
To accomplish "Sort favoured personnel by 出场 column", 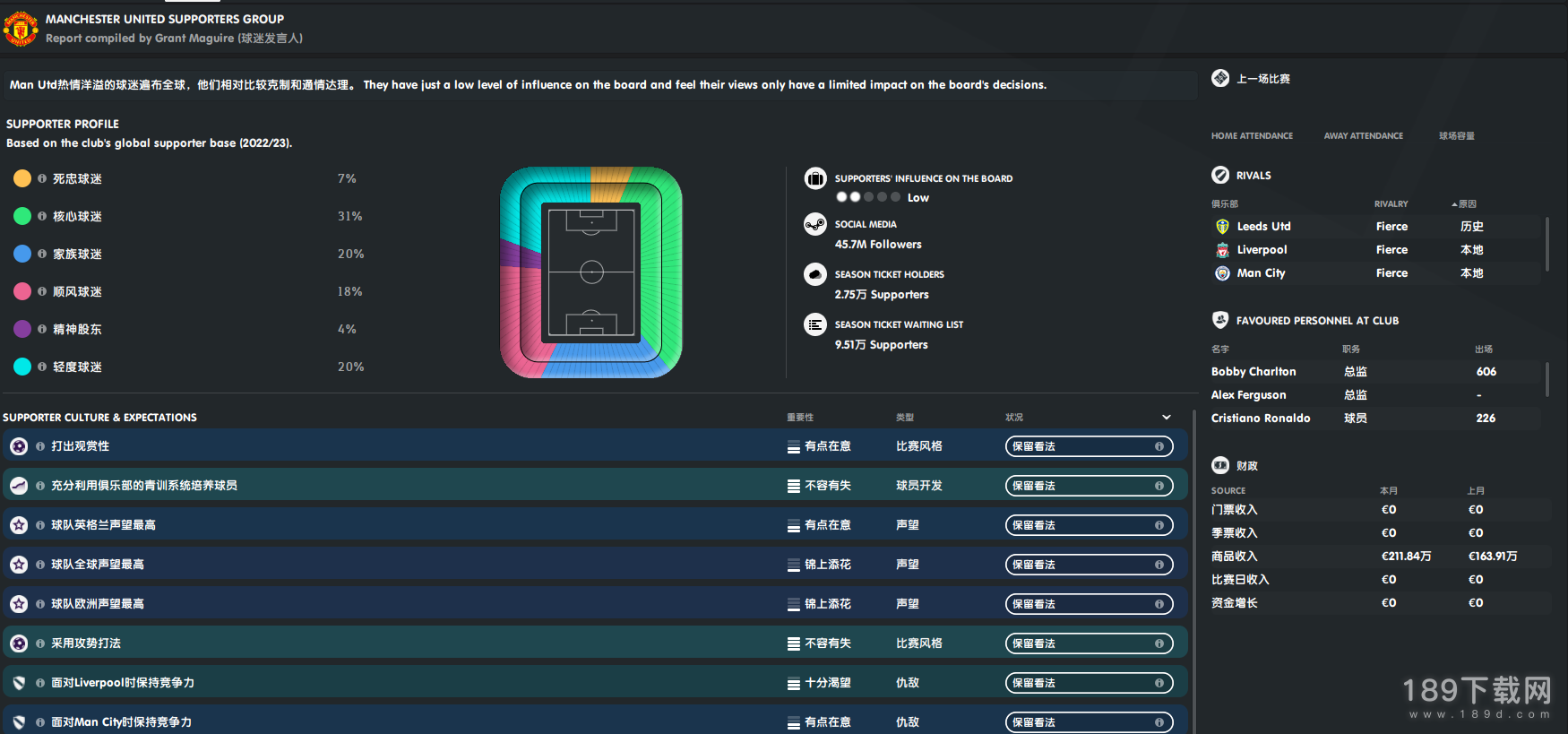I will (1484, 350).
